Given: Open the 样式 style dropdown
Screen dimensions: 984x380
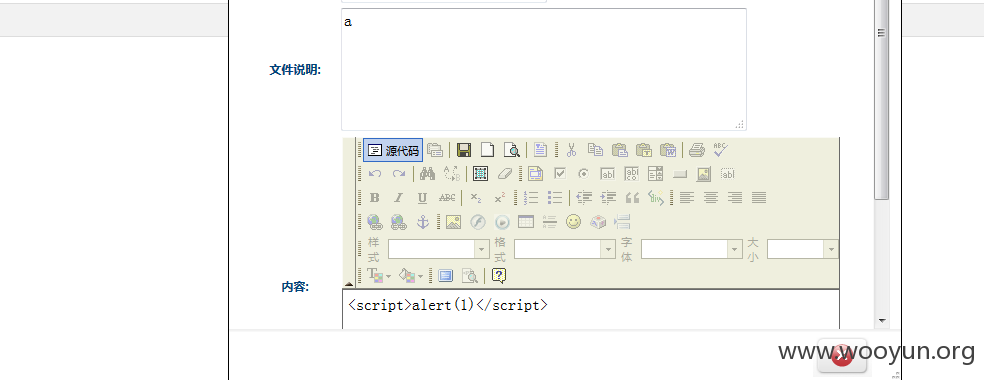Looking at the screenshot, I should [x=439, y=249].
